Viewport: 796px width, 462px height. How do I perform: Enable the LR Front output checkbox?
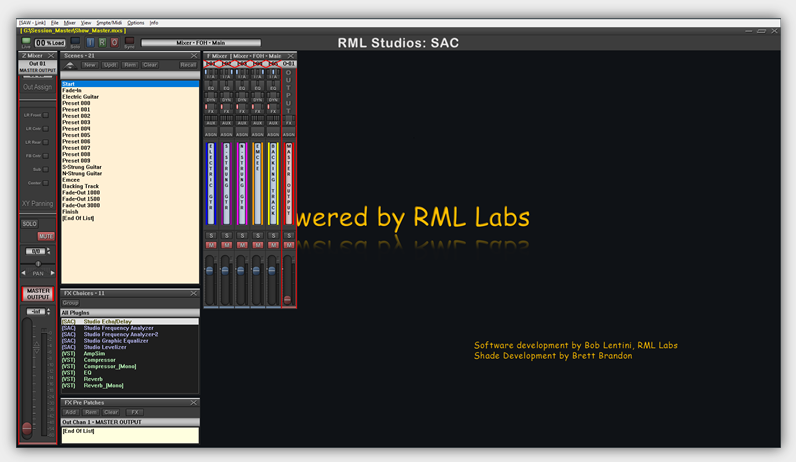pos(46,115)
